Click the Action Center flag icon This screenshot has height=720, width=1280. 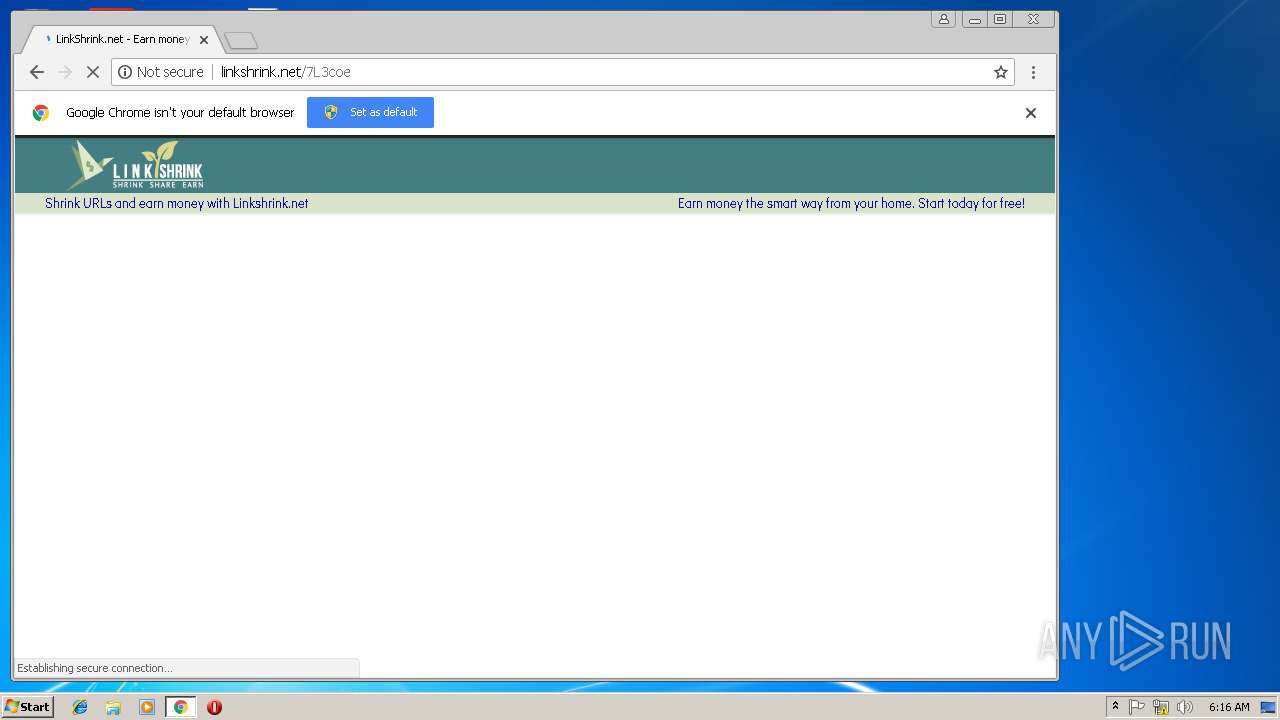(x=1137, y=707)
